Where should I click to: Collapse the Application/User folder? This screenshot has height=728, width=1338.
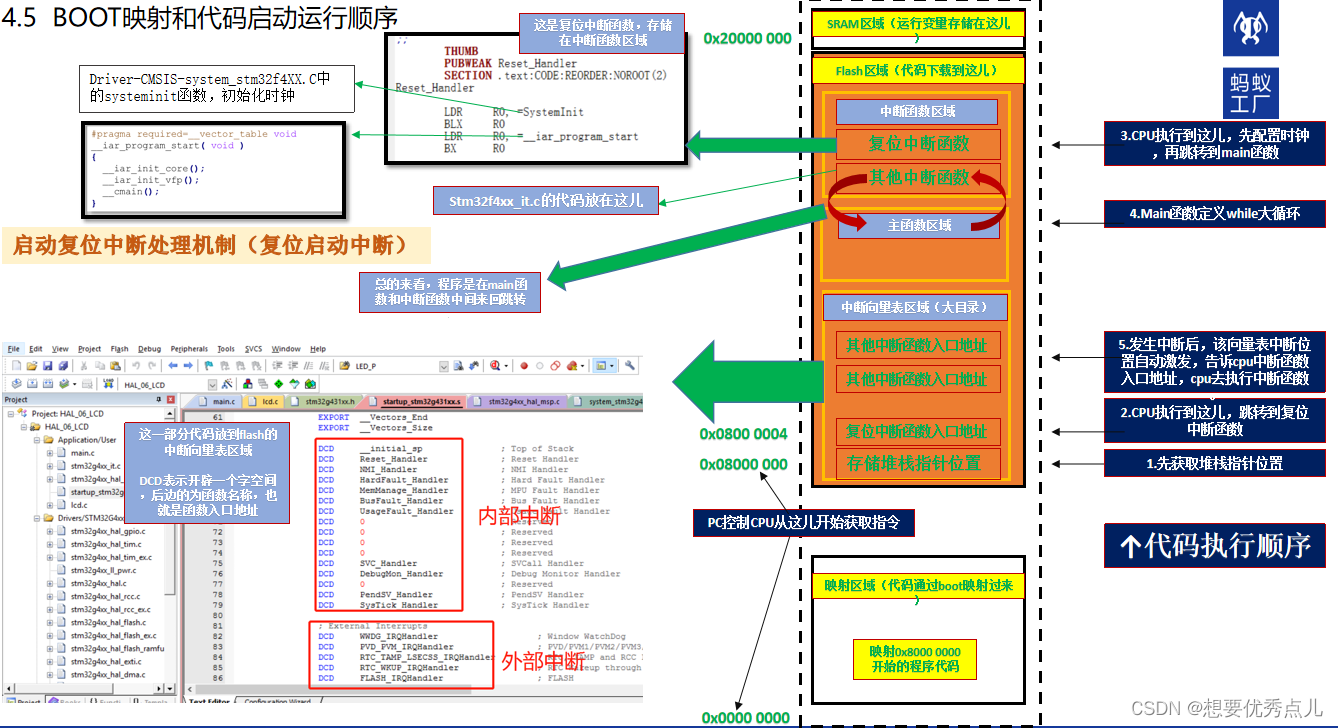(x=37, y=440)
